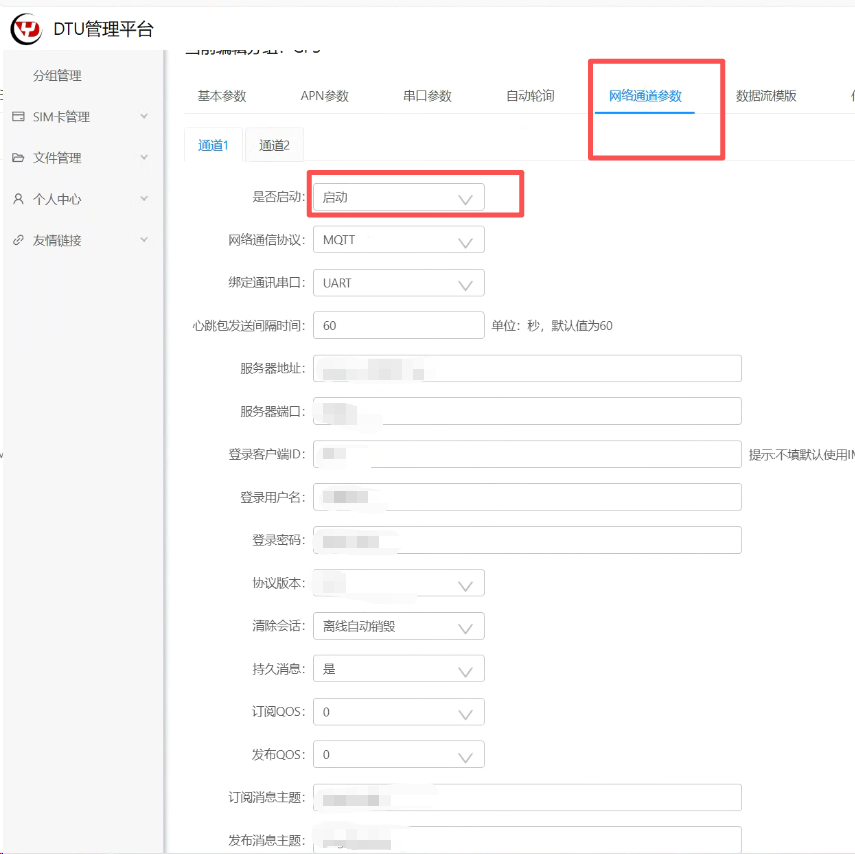The height and width of the screenshot is (854, 855).
Task: Click the 友情链接 link icon
Action: click(x=18, y=241)
